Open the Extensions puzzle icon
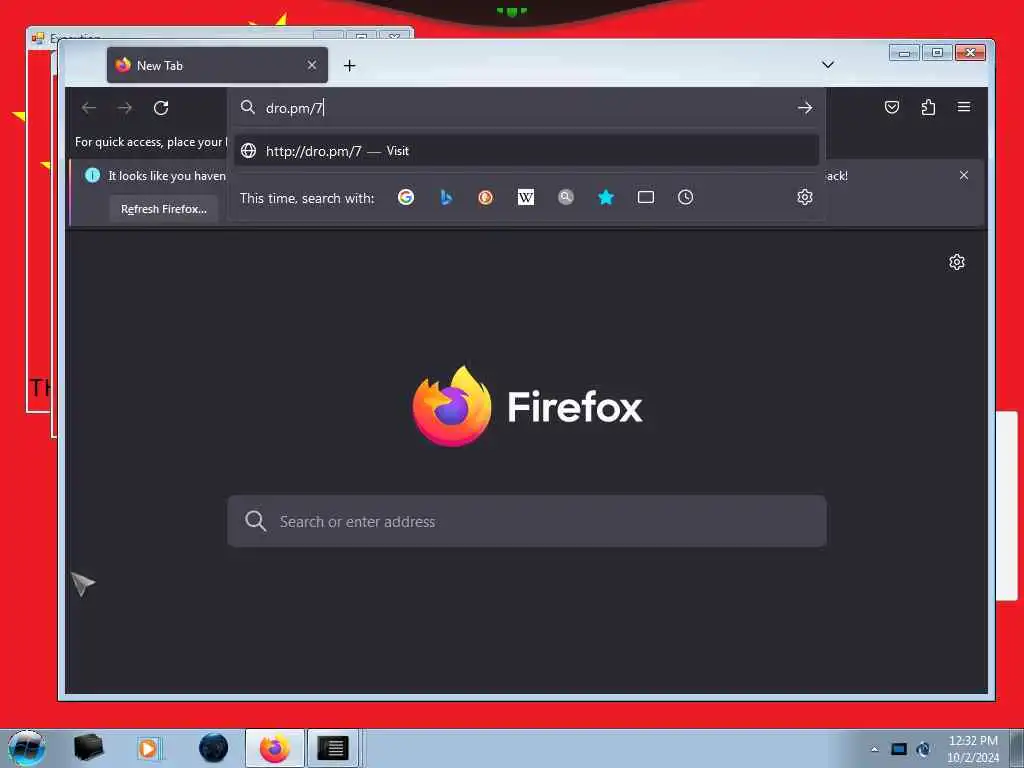The width and height of the screenshot is (1024, 768). [x=928, y=107]
